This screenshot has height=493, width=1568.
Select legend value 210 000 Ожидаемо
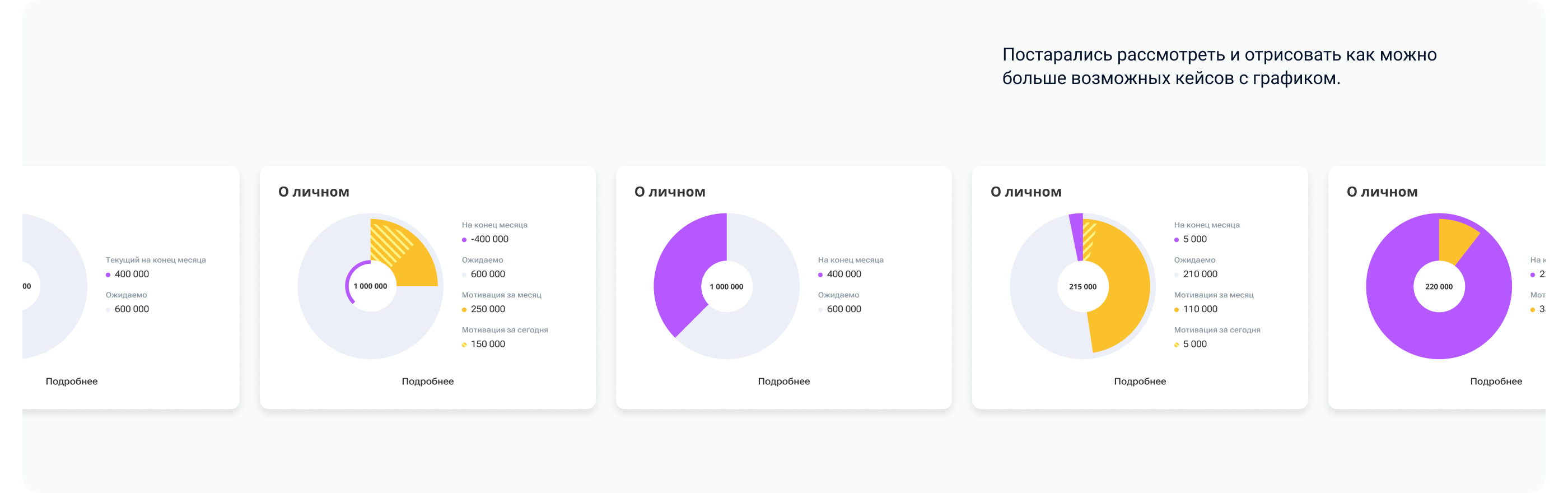click(x=1200, y=275)
